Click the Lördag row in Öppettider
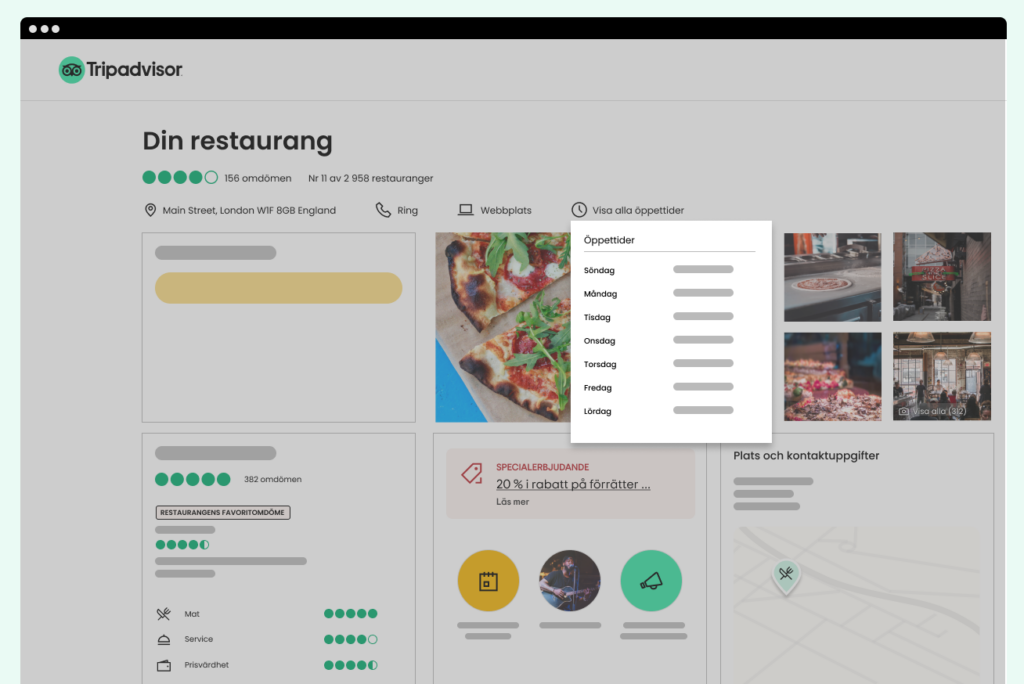Screen dimensions: 1024x684 tap(658, 411)
